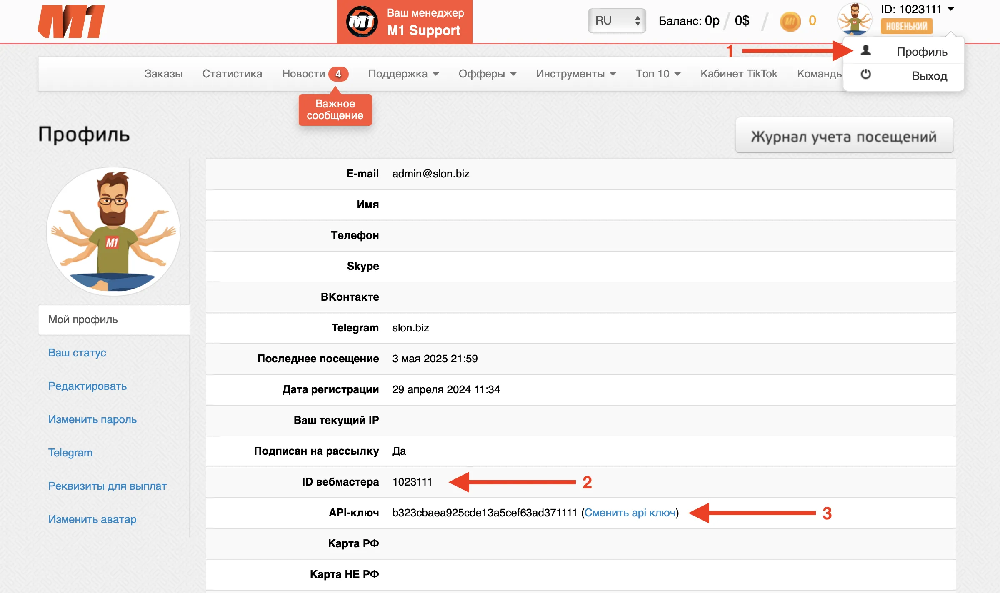Click the M1 Support manager round icon

pyautogui.click(x=362, y=22)
